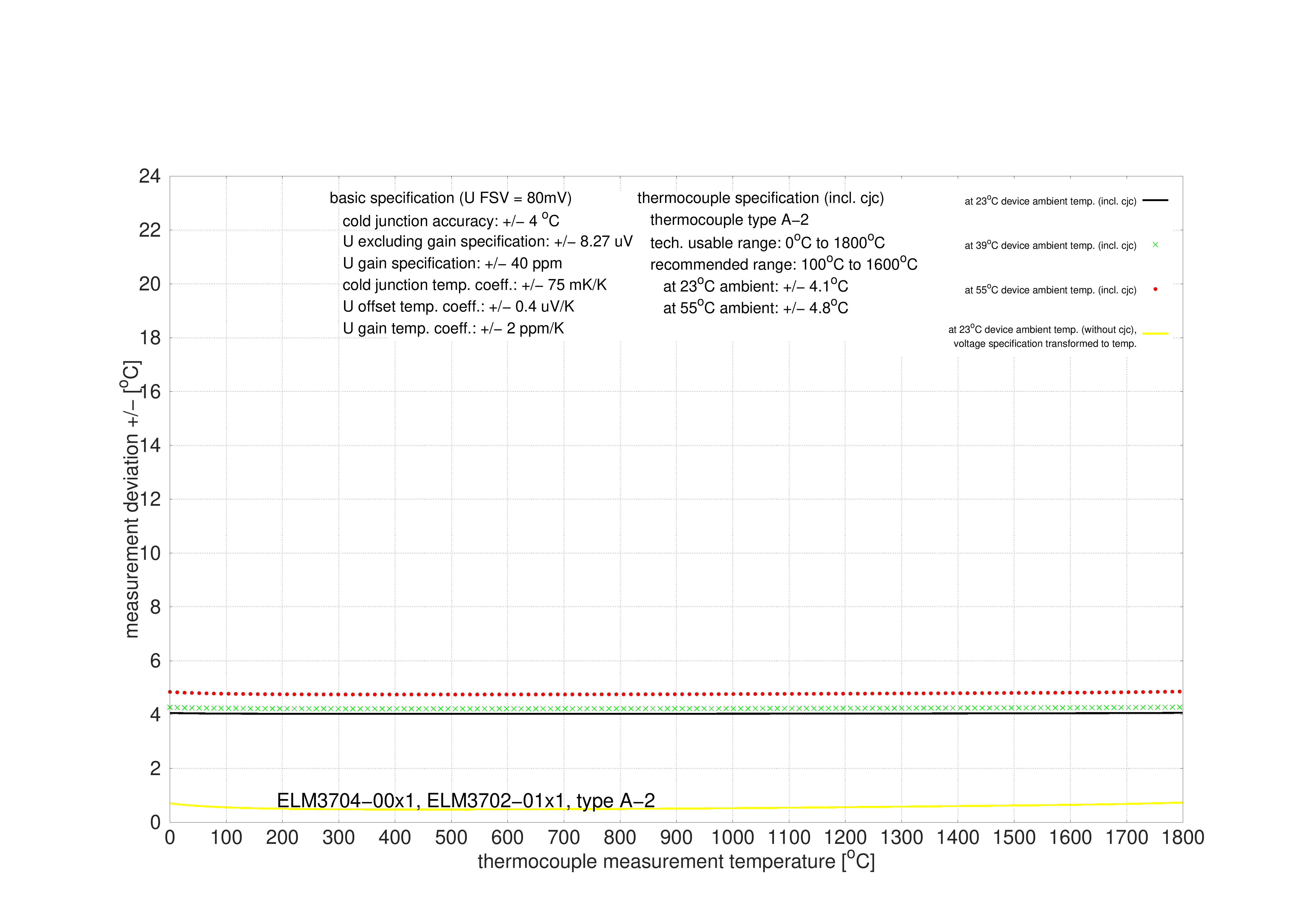
Task: Click the x-axis tick label 1600
Action: click(x=1070, y=838)
